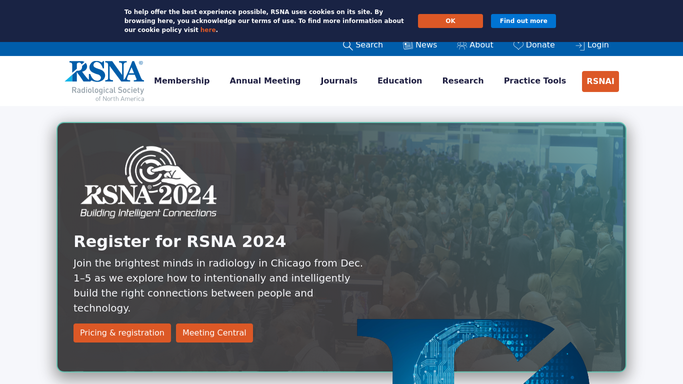Click the Donate heart icon

tap(518, 45)
